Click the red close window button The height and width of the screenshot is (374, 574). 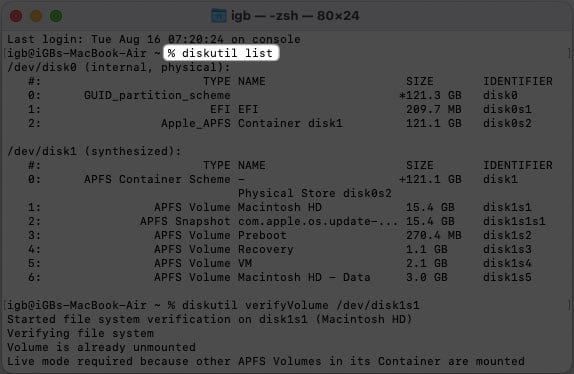[x=16, y=16]
